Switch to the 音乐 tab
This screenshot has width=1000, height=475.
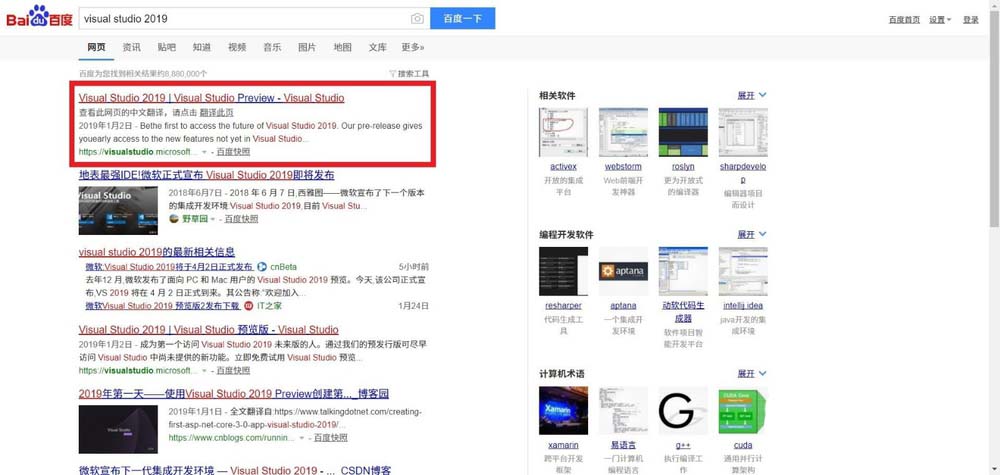272,47
